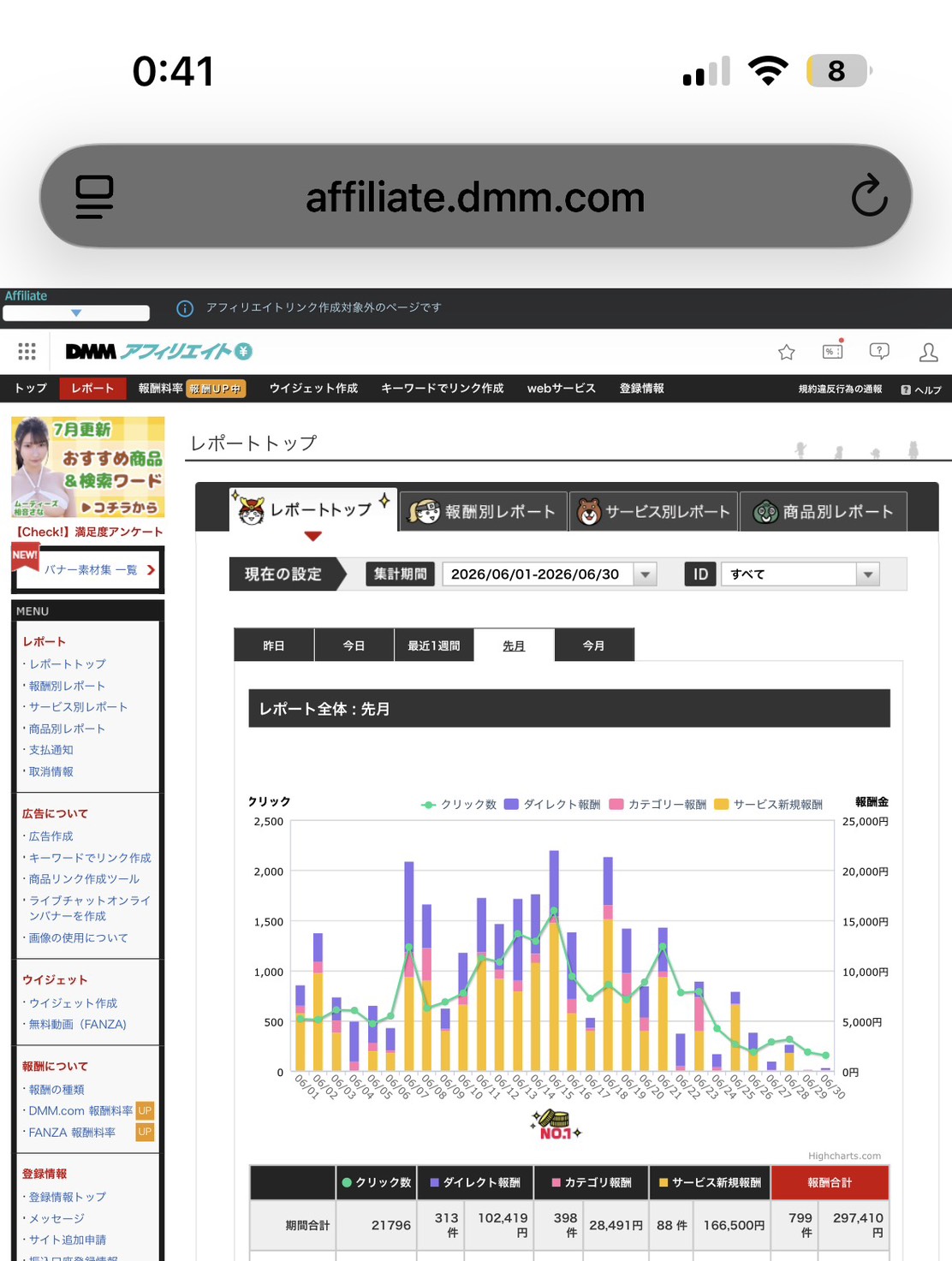Click the 報酬別レポート character icon
952x1261 pixels.
point(424,512)
